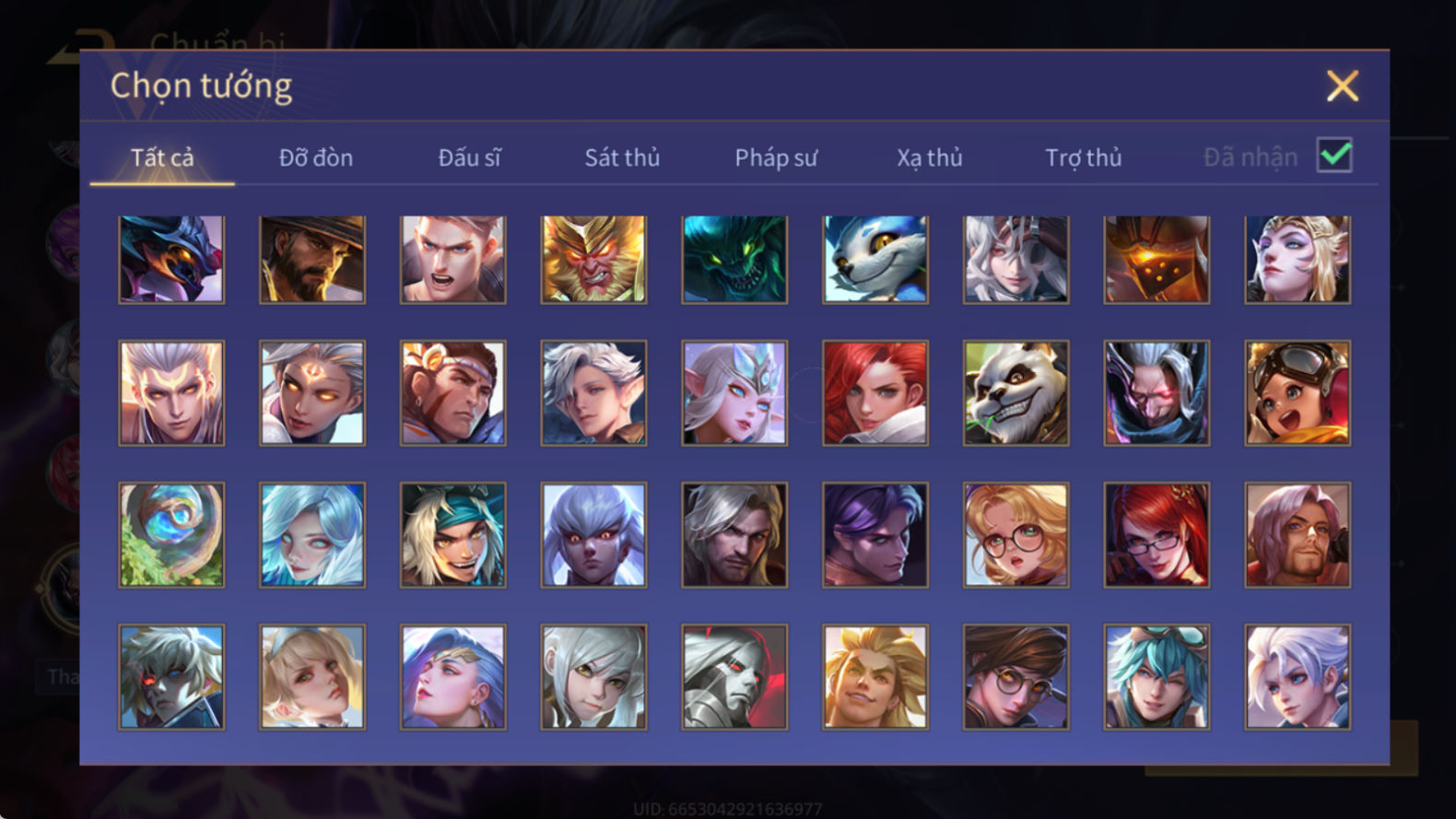This screenshot has width=1456, height=819.
Task: Close the Chọn tướng dialog
Action: click(x=1343, y=86)
